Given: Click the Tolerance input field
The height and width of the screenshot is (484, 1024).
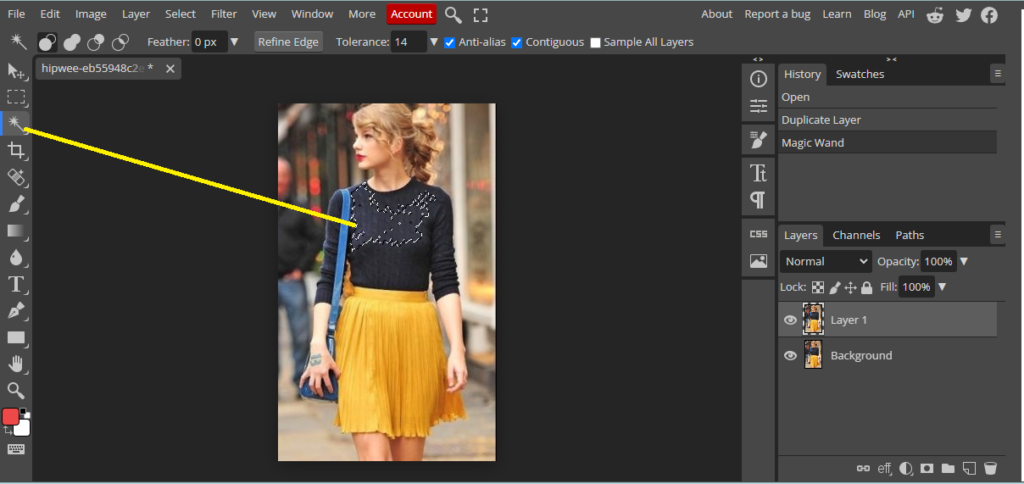Looking at the screenshot, I should (x=409, y=42).
